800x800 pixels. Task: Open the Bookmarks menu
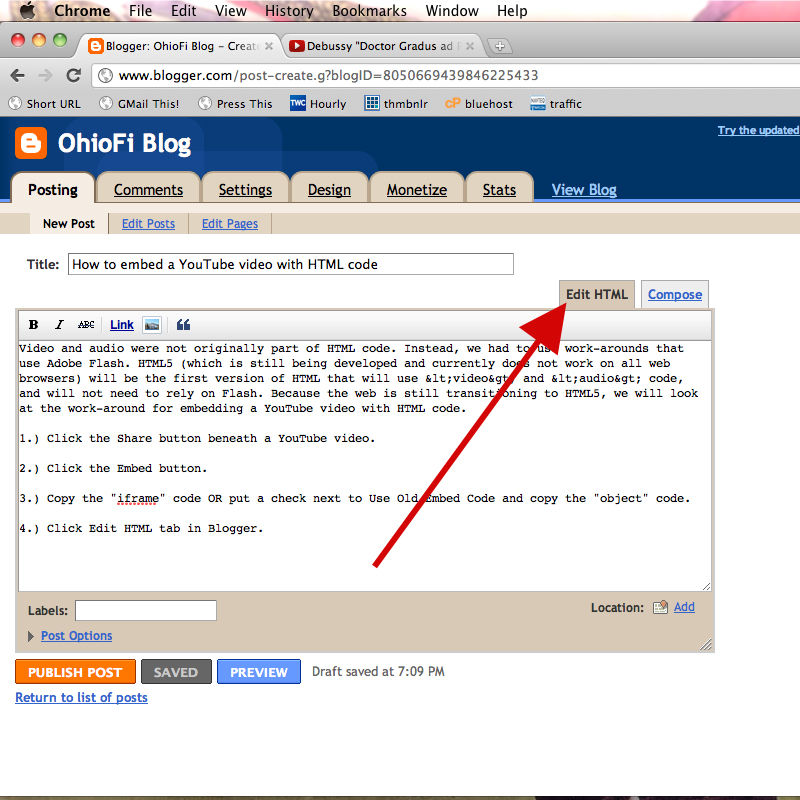[x=369, y=11]
